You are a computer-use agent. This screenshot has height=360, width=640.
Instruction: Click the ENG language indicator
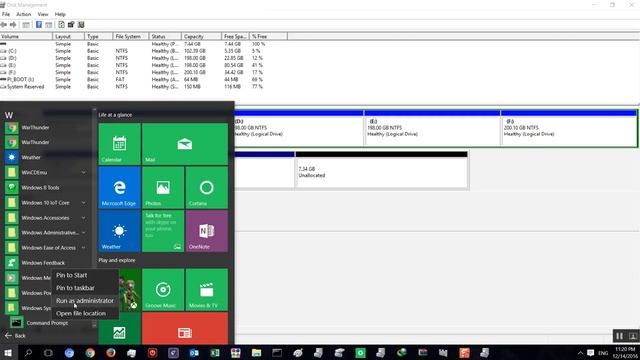point(603,353)
